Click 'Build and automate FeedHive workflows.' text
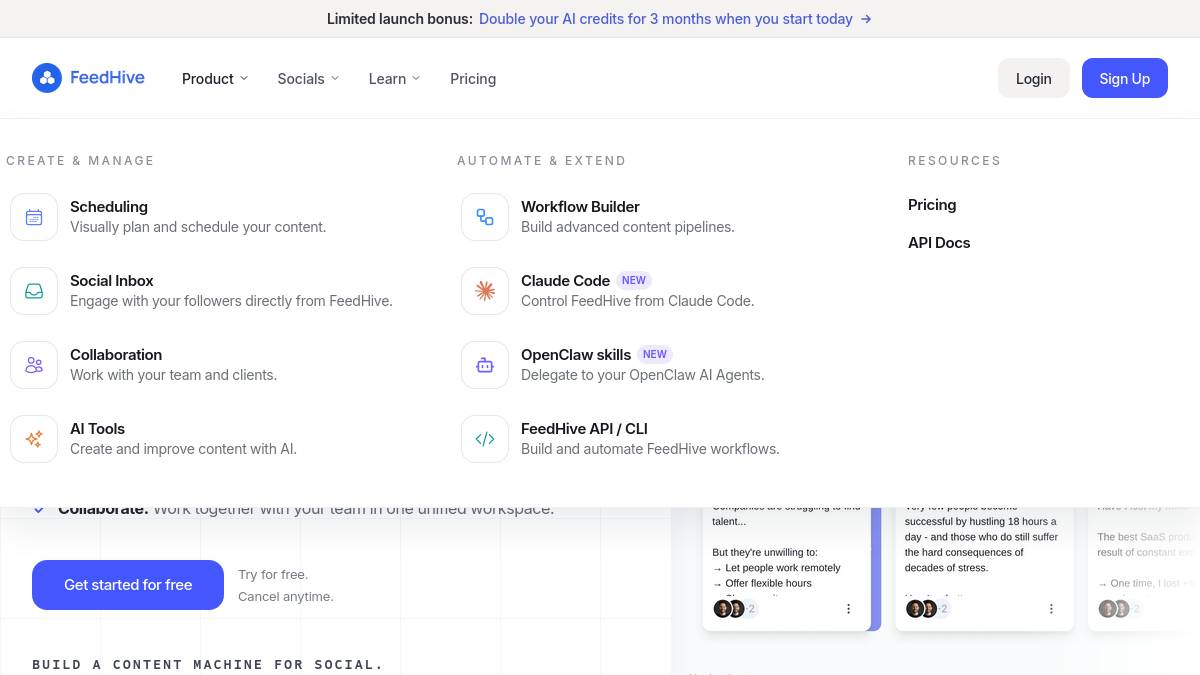This screenshot has height=675, width=1200. point(650,449)
